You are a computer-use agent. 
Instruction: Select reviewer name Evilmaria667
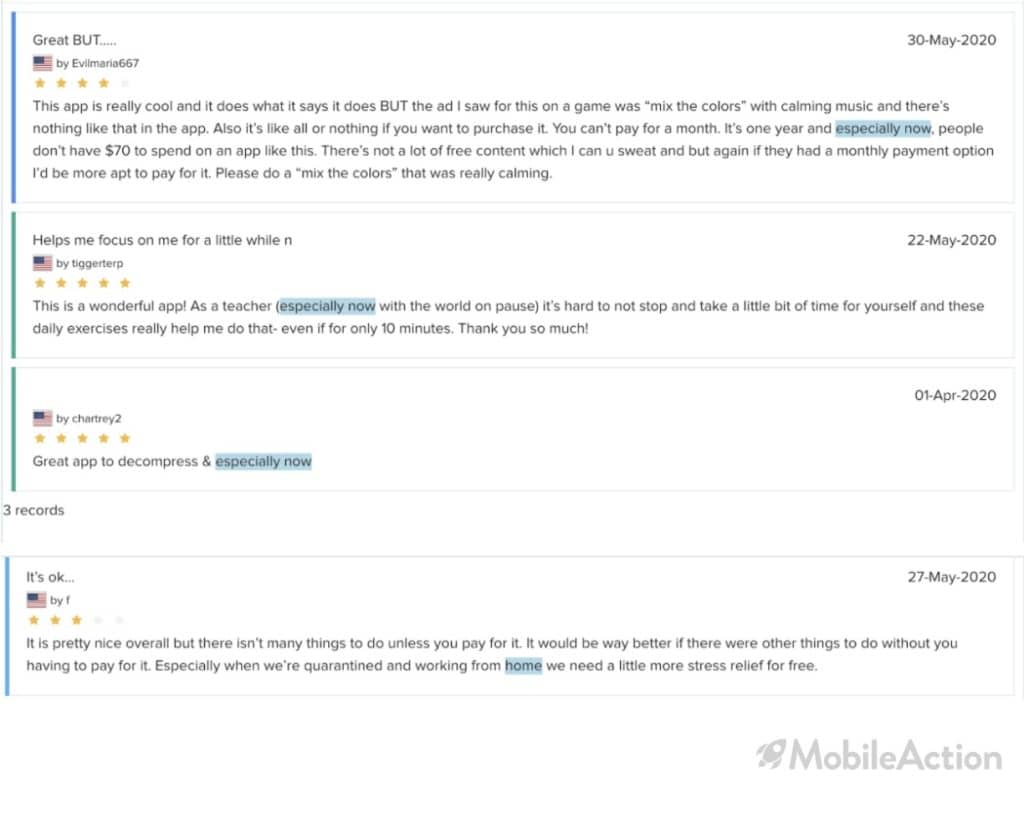[105, 63]
